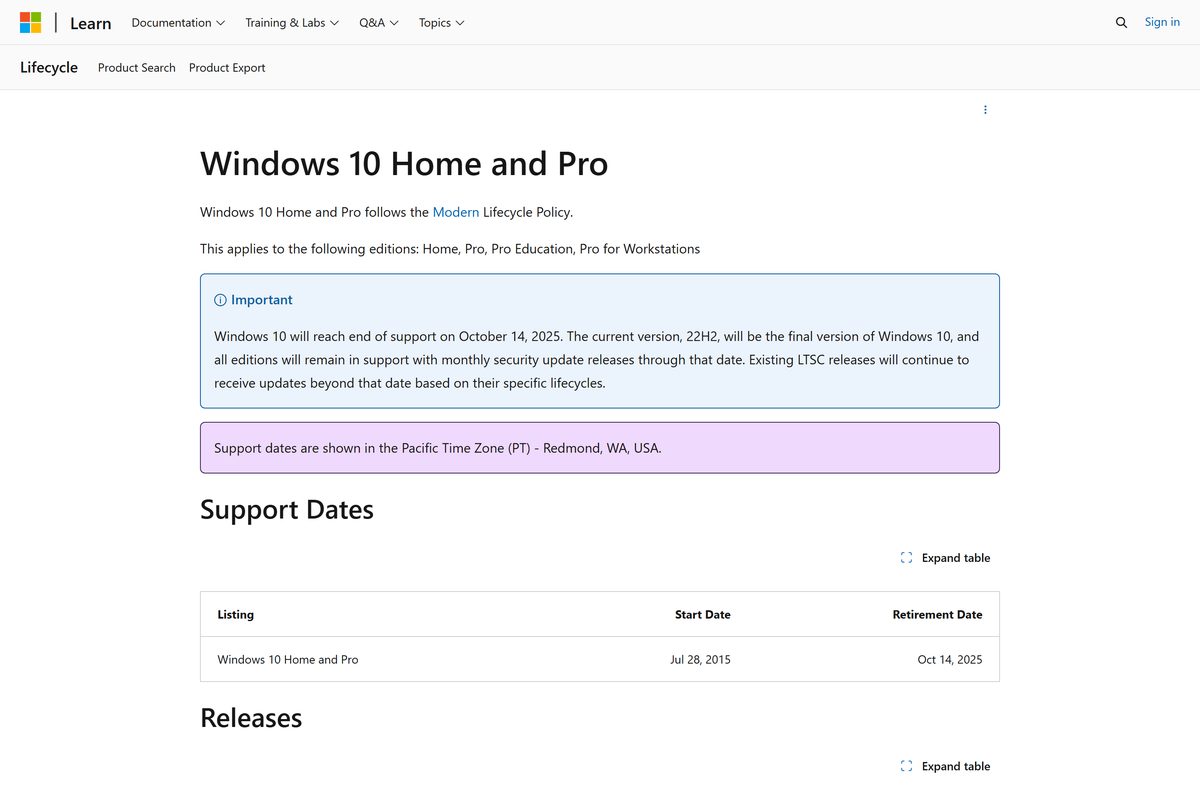The width and height of the screenshot is (1200, 792).
Task: Click the expand icon for Support Dates table
Action: (906, 558)
